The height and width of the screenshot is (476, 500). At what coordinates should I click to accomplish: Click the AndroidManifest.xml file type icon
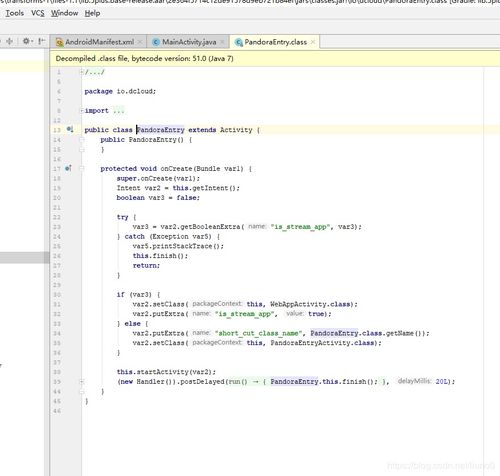(59, 42)
